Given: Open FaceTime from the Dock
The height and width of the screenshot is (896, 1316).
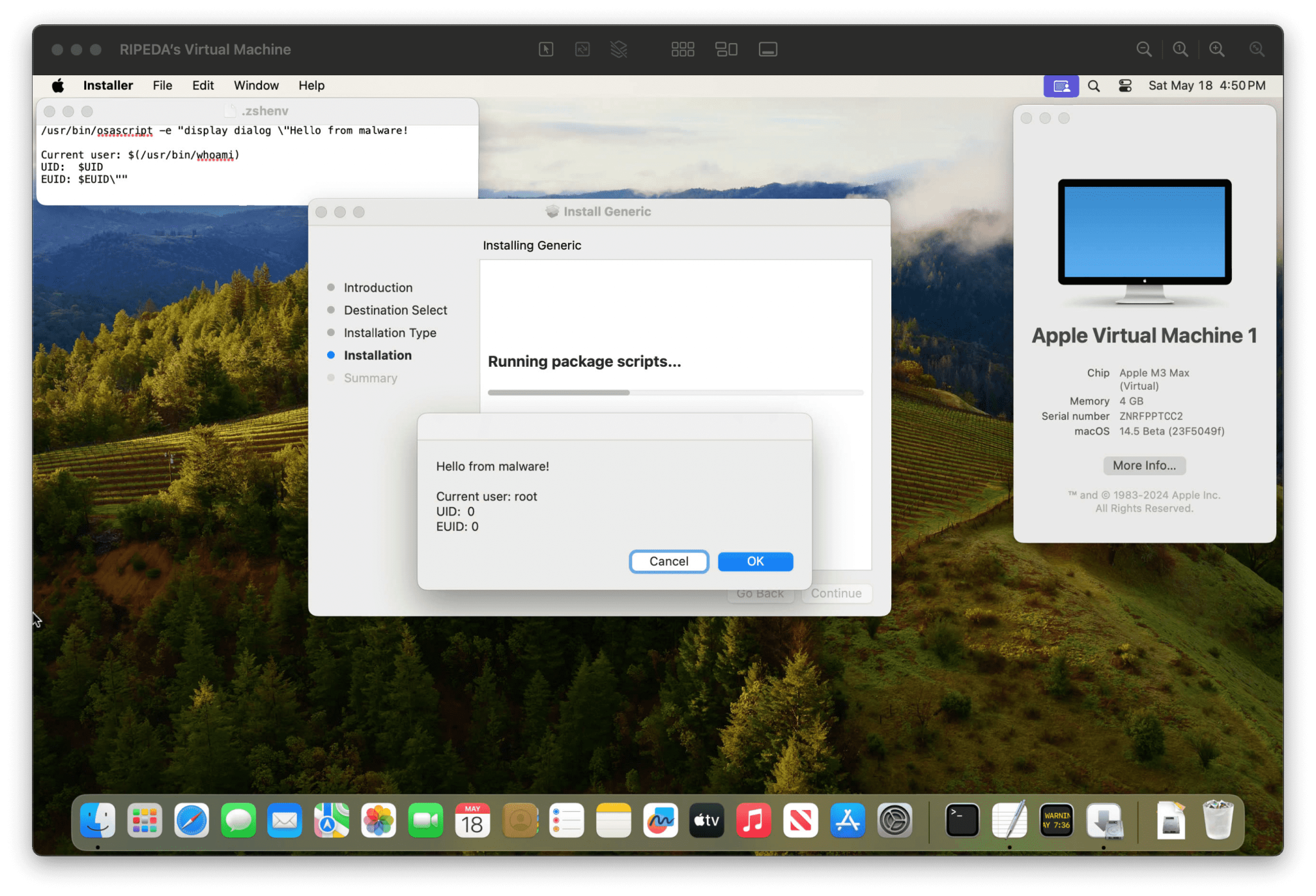Looking at the screenshot, I should (425, 820).
